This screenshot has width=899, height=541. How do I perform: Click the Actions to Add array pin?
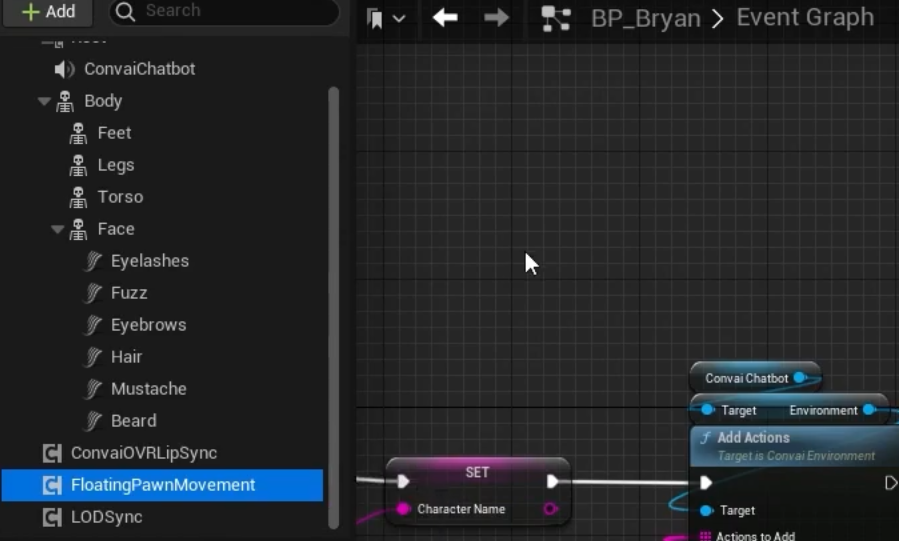[705, 536]
